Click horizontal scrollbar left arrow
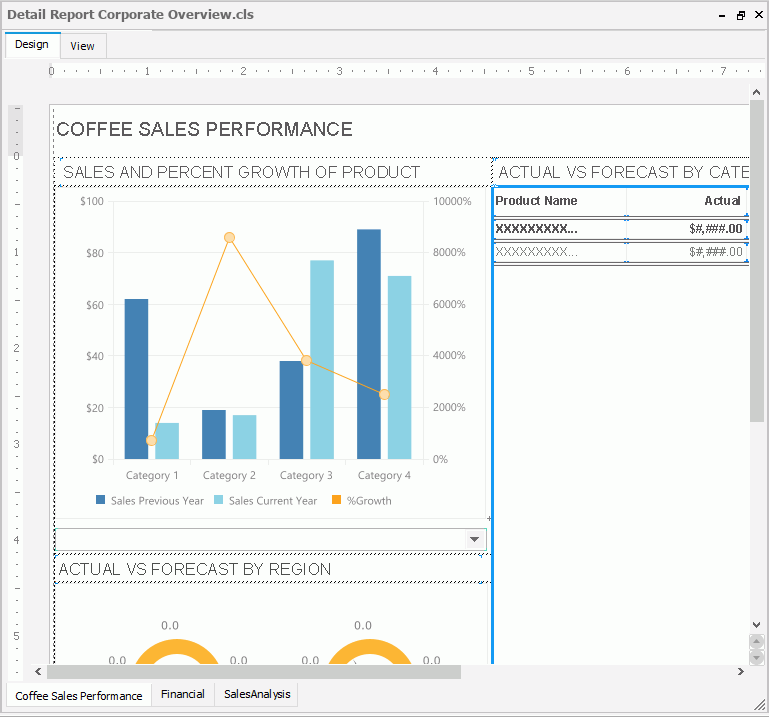This screenshot has height=717, width=769. click(x=39, y=672)
